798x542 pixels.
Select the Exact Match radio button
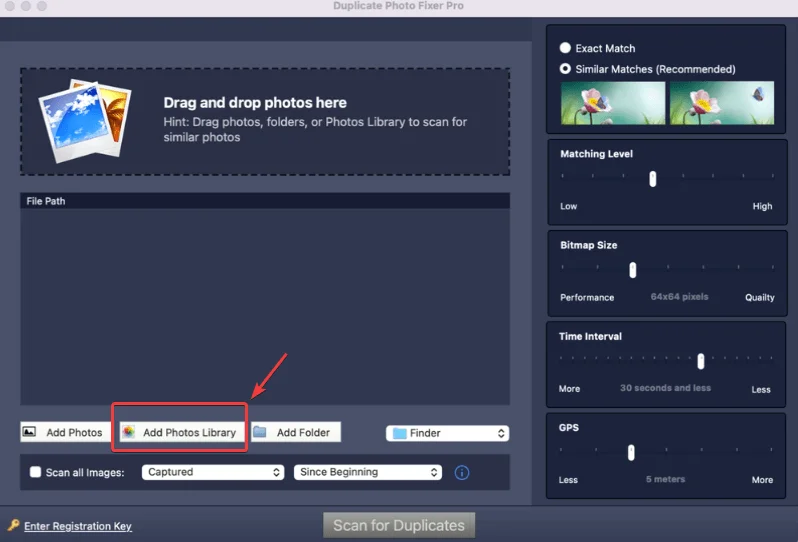(566, 48)
